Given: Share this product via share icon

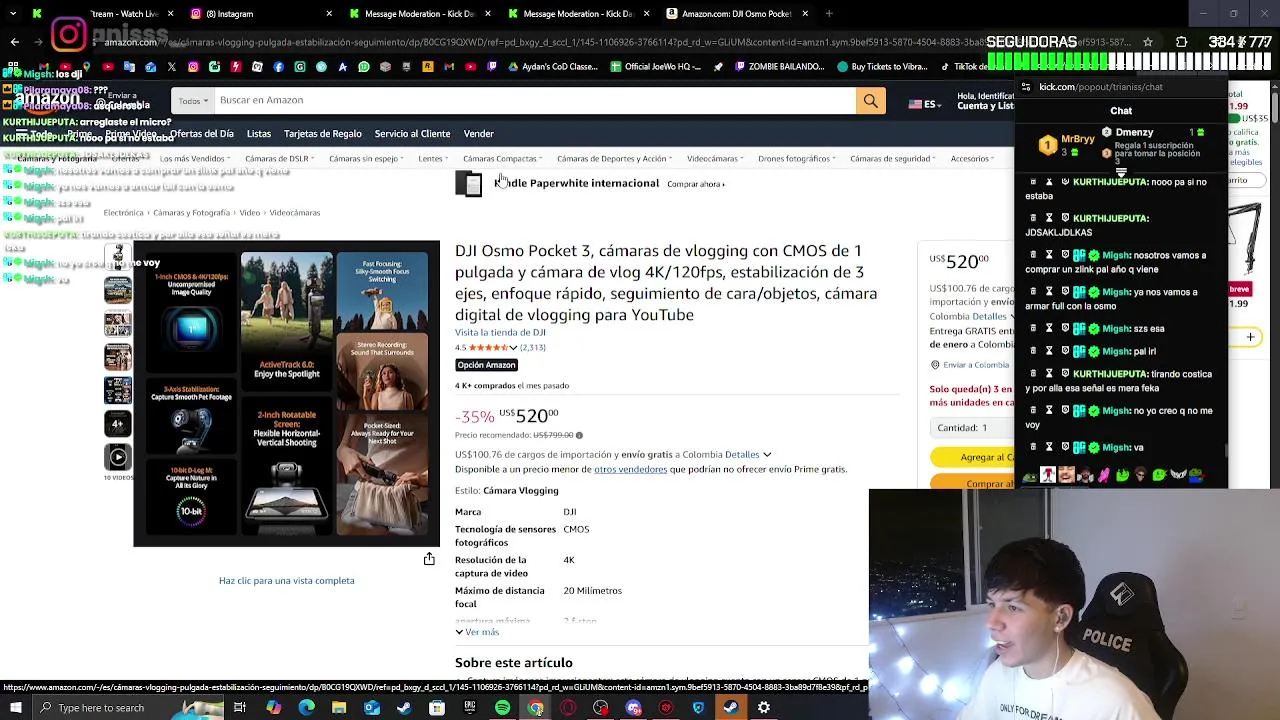Looking at the screenshot, I should tap(429, 559).
